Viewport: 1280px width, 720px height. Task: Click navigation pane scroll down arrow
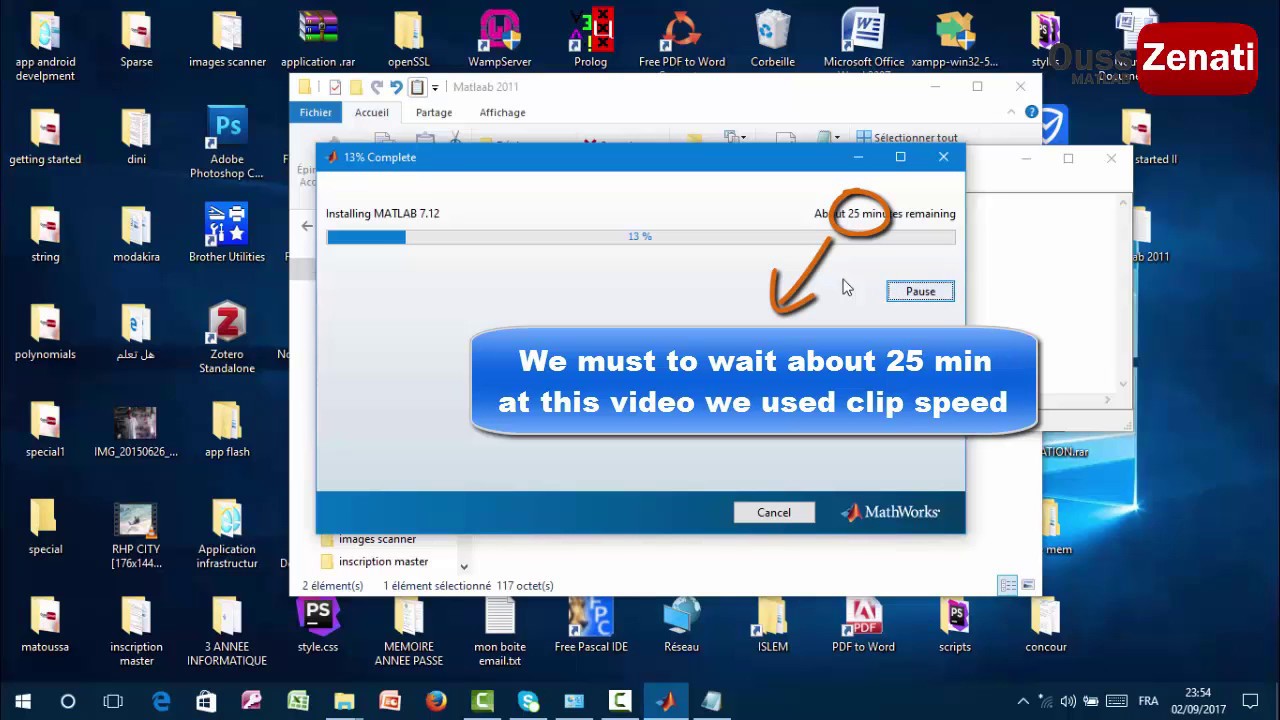[463, 567]
